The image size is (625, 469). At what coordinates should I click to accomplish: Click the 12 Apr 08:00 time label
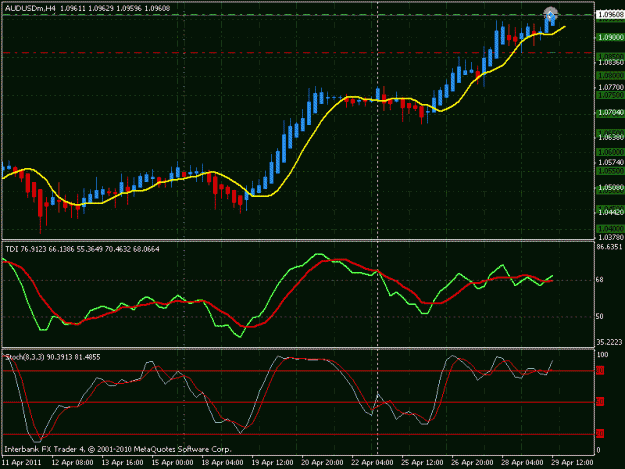coord(72,463)
